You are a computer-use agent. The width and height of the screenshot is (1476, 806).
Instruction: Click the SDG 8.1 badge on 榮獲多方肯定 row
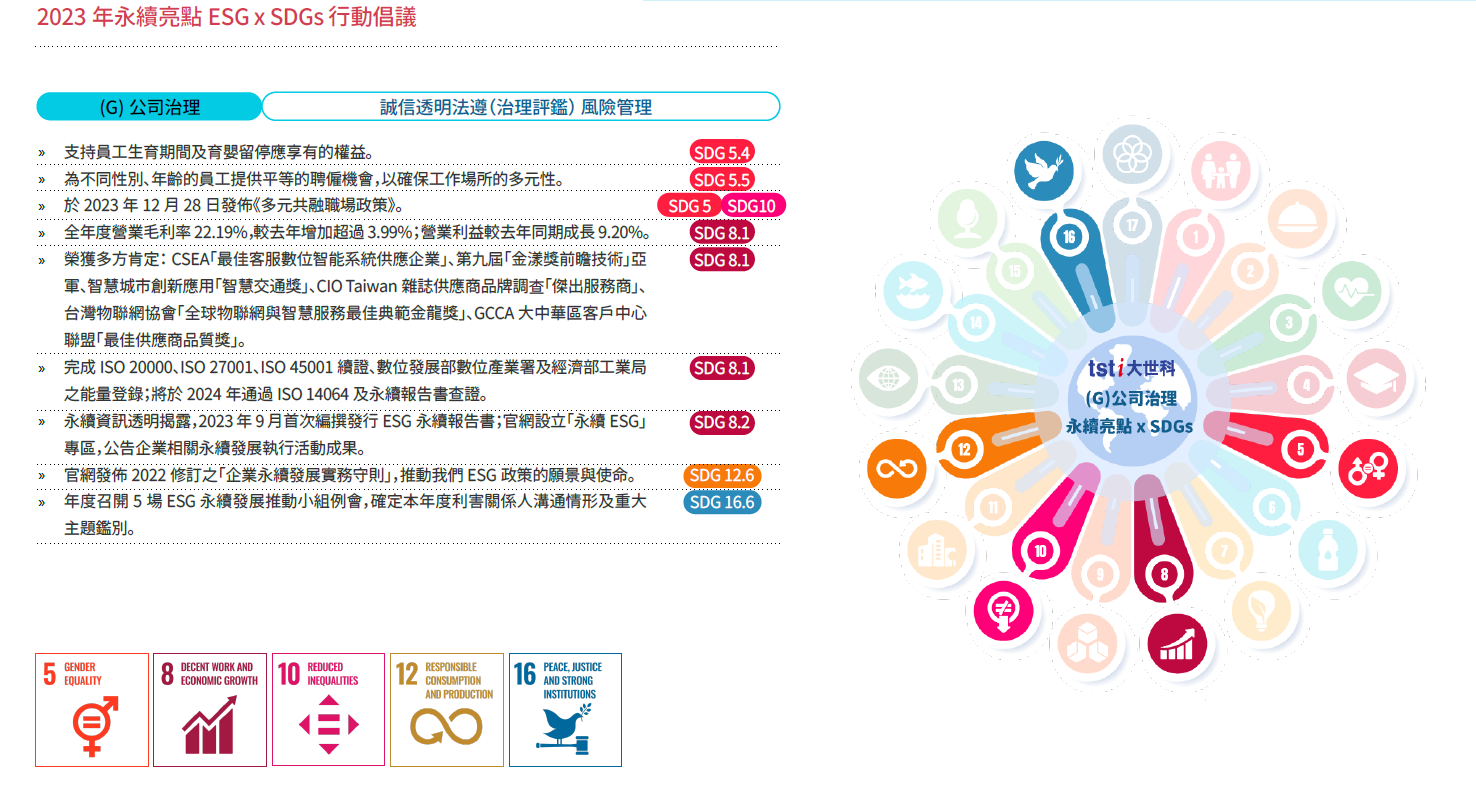pos(722,260)
